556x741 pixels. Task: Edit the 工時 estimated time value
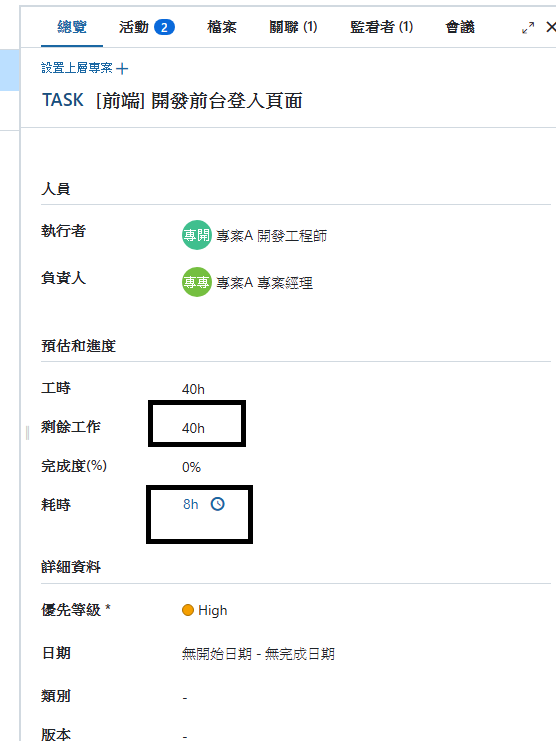193,389
